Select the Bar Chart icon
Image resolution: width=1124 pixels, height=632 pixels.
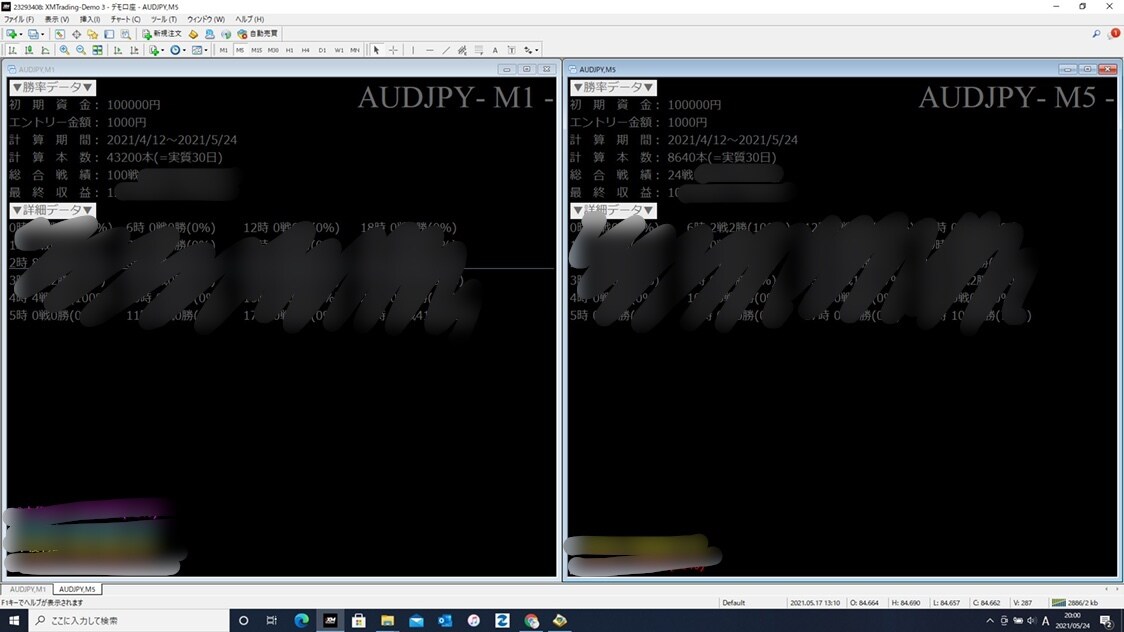tap(12, 50)
